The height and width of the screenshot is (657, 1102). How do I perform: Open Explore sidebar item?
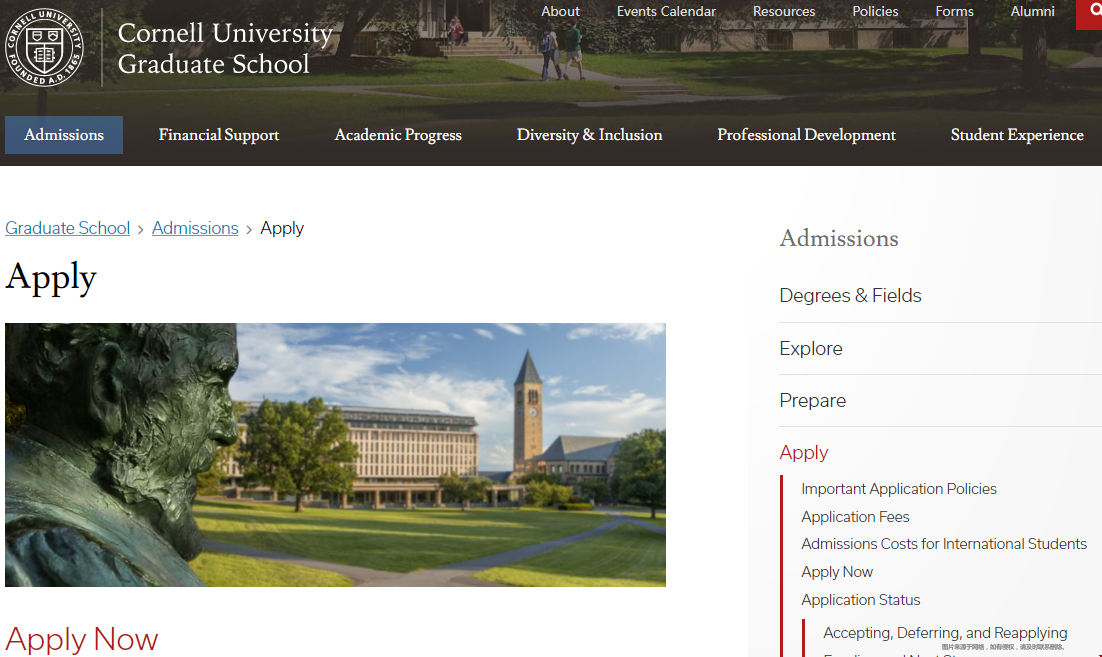coord(811,349)
